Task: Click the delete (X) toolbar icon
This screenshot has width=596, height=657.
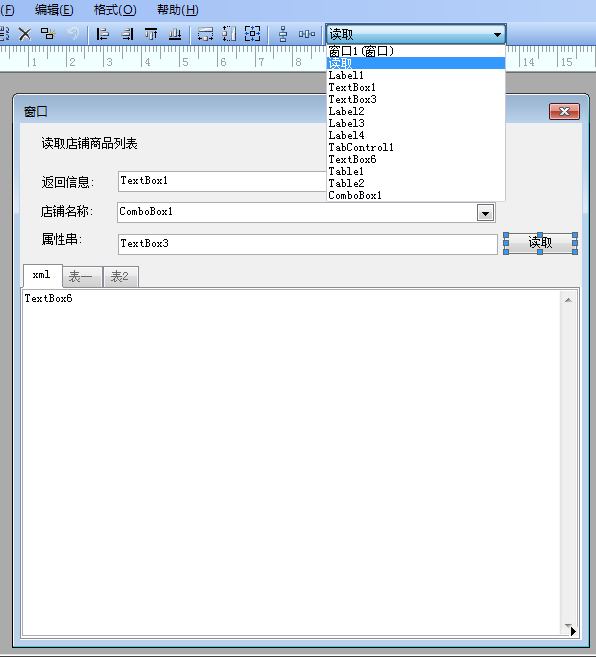Action: (25, 34)
